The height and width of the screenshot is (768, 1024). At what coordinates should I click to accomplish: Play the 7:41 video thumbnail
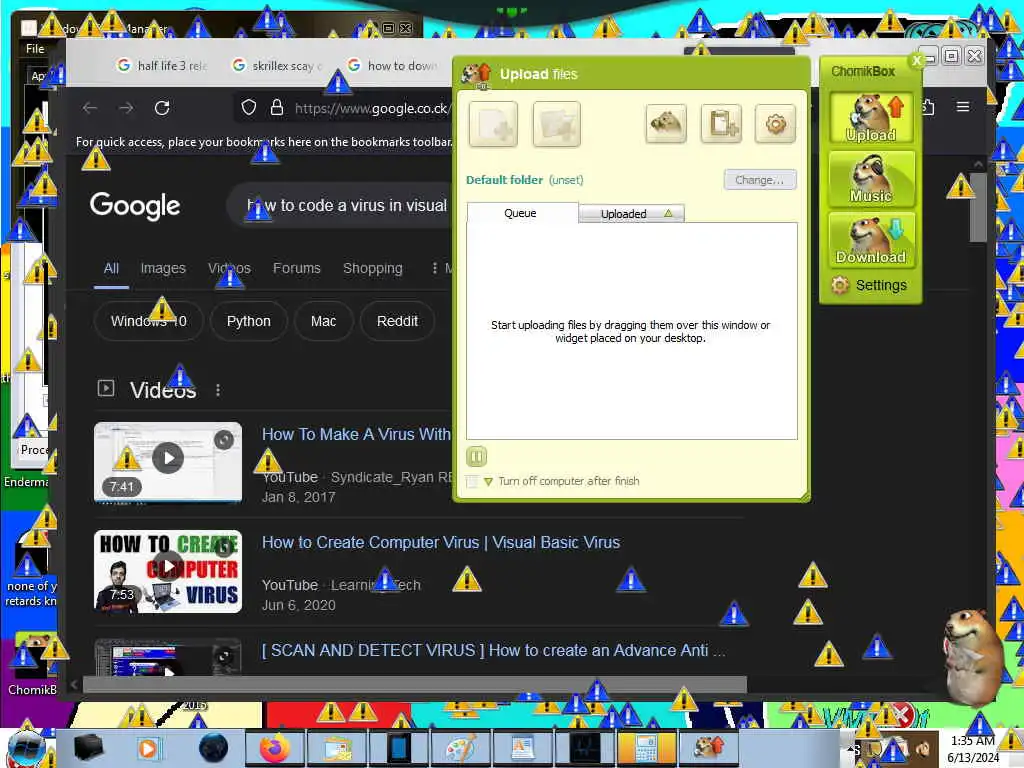(x=168, y=462)
